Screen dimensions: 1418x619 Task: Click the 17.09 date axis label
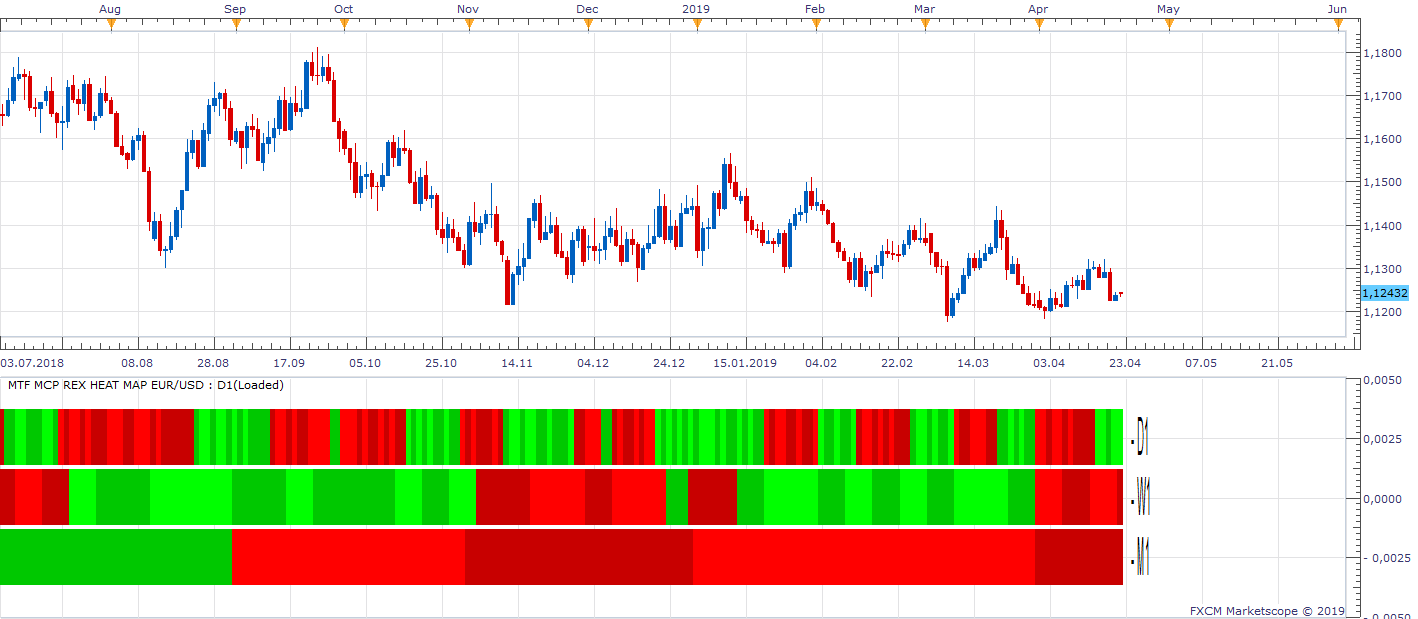289,363
